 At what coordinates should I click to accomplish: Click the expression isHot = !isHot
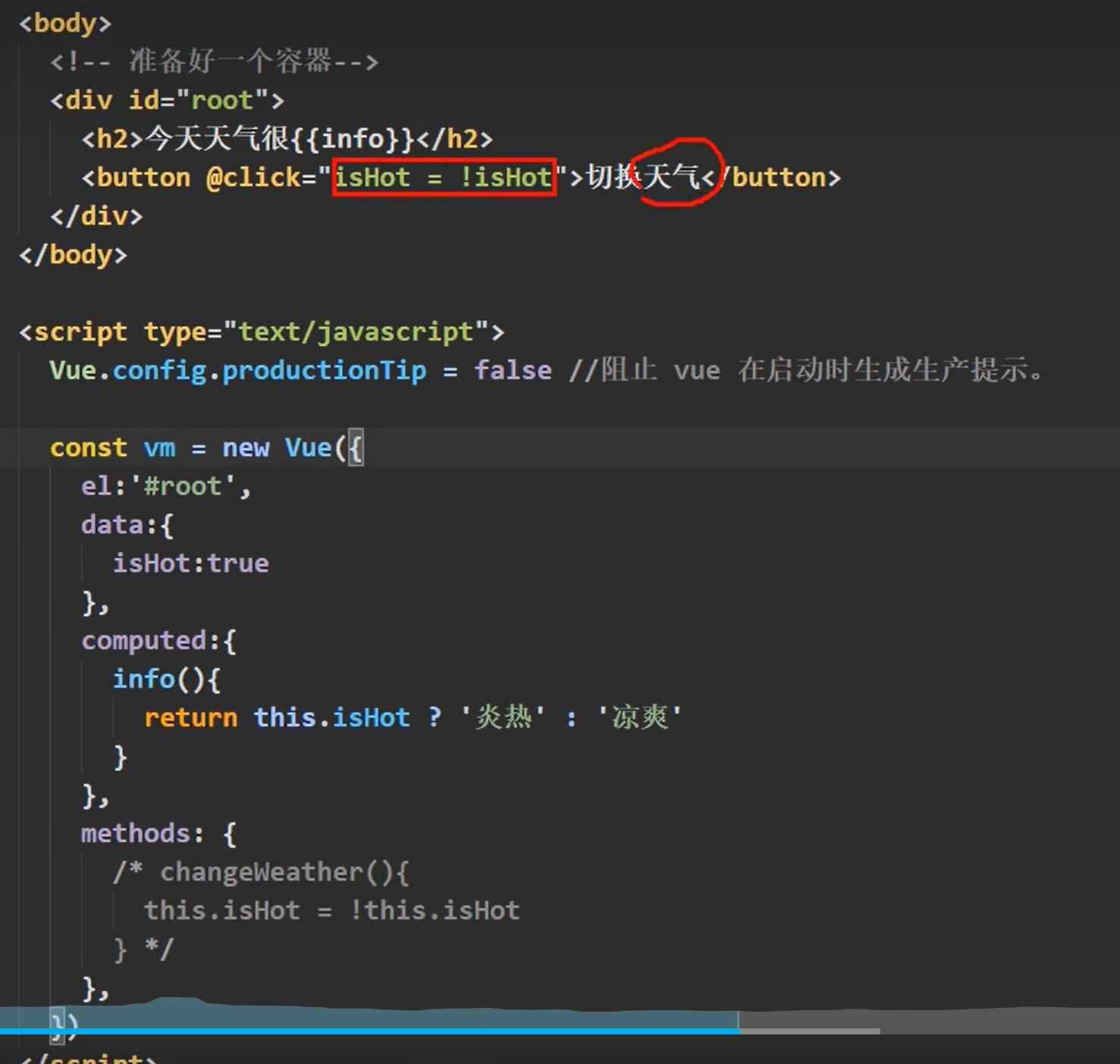[444, 177]
